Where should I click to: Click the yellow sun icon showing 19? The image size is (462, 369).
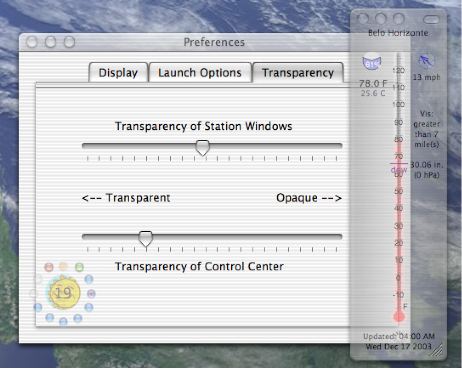point(64,293)
